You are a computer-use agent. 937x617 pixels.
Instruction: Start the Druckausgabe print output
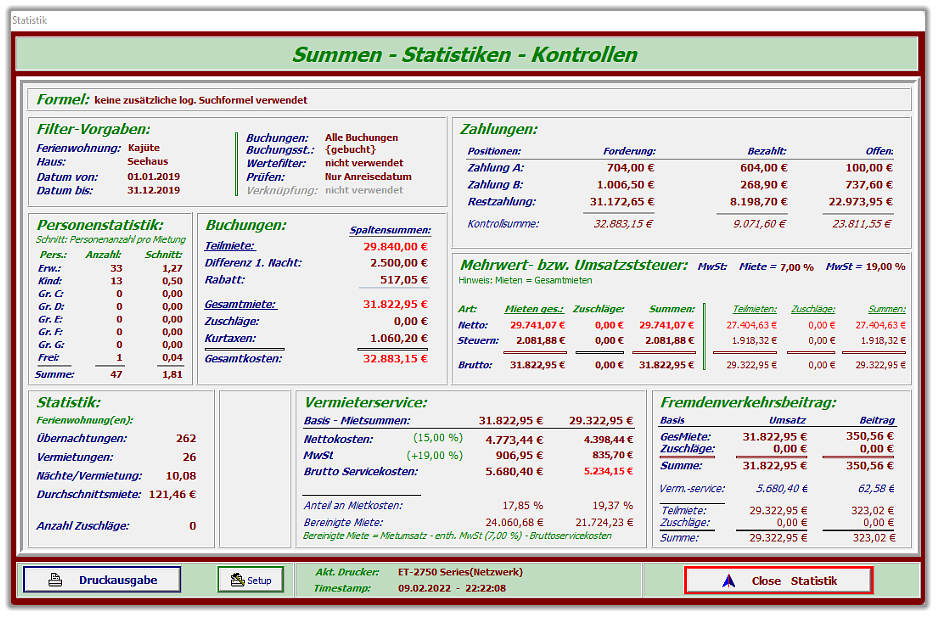102,580
